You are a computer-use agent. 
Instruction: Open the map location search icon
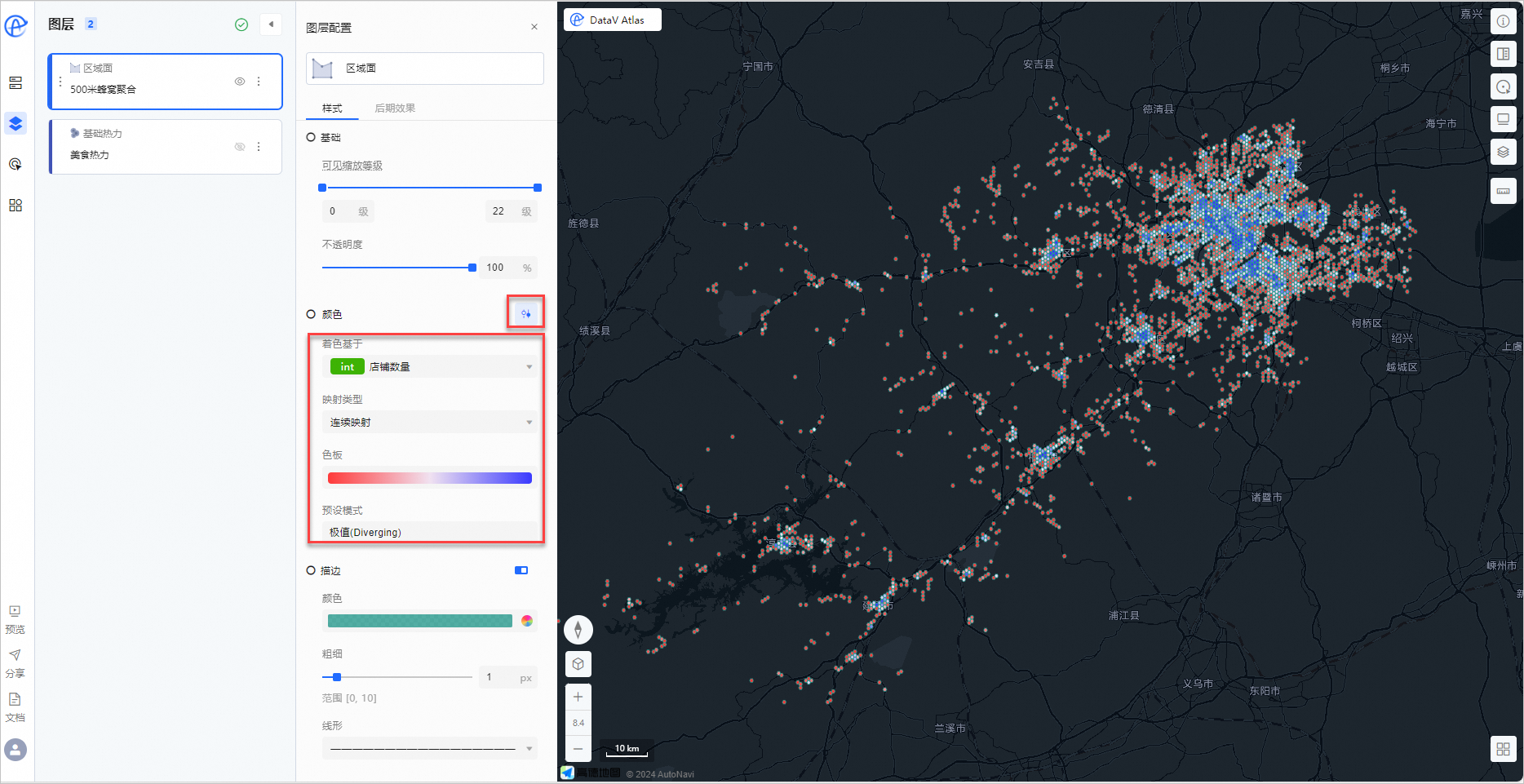(x=1503, y=86)
